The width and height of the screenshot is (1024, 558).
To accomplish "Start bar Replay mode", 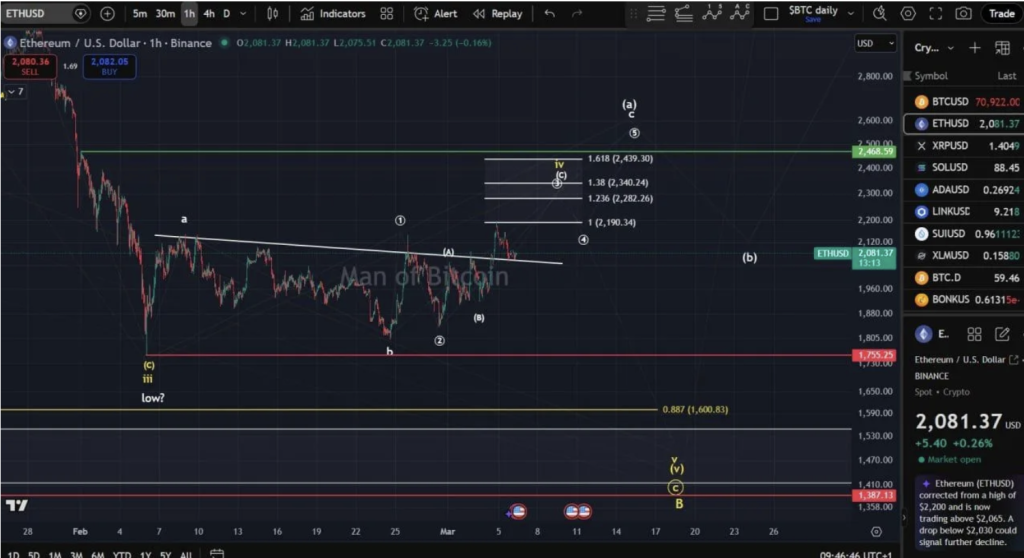I will (x=498, y=13).
